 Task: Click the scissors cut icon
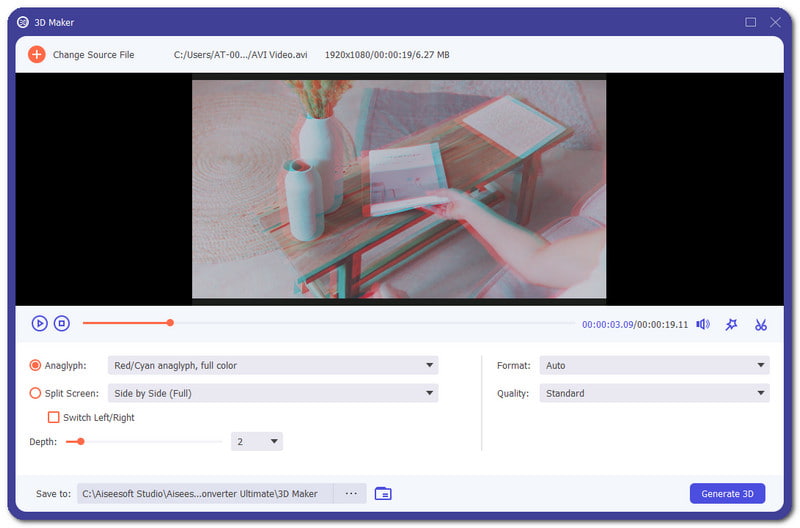(761, 324)
